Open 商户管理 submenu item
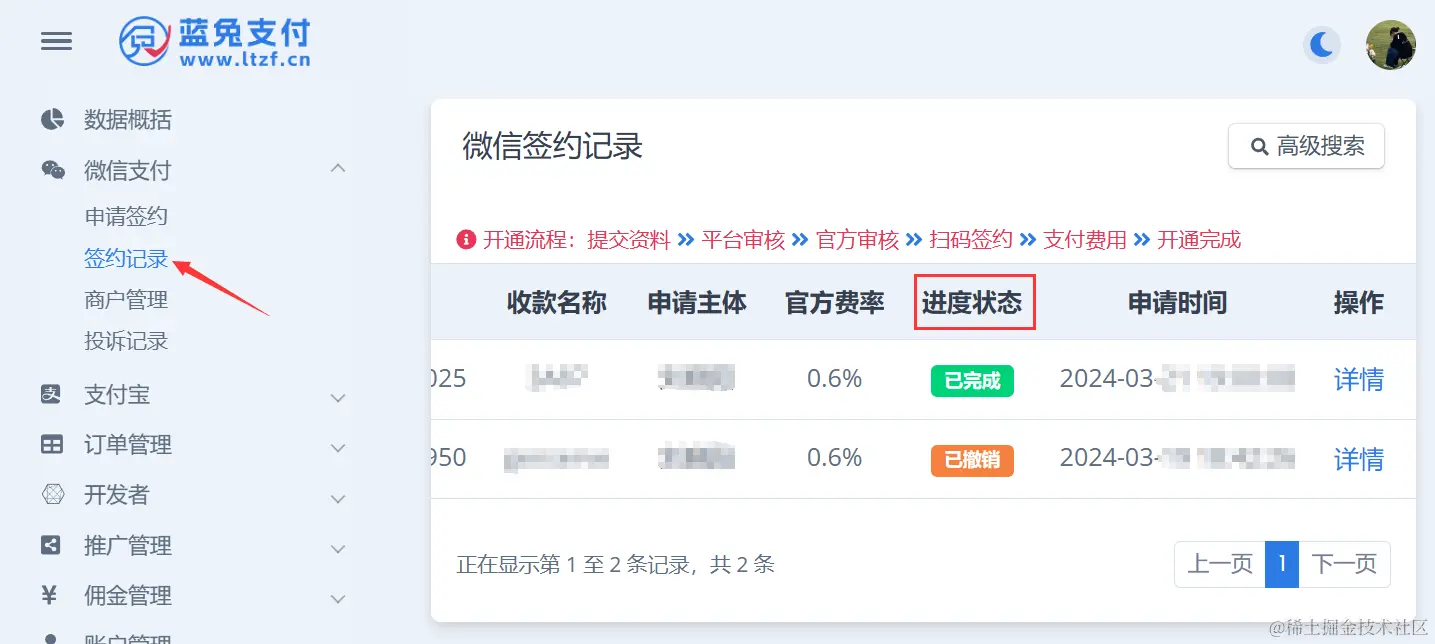This screenshot has height=644, width=1435. pyautogui.click(x=126, y=300)
